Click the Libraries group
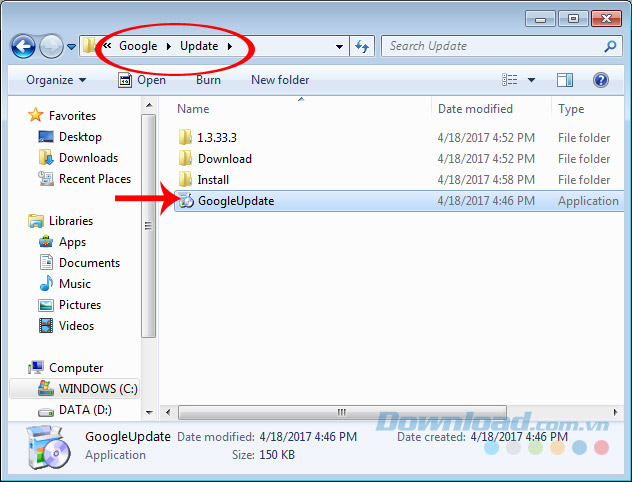Screen dimensions: 632x482 tap(60, 221)
